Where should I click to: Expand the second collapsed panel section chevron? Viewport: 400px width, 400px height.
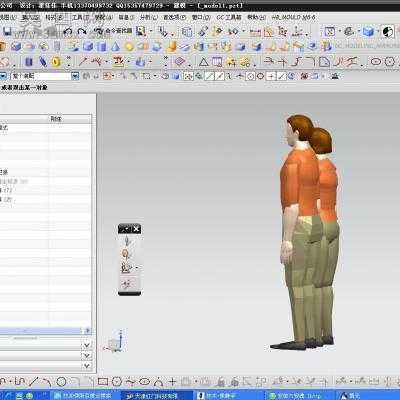87,356
